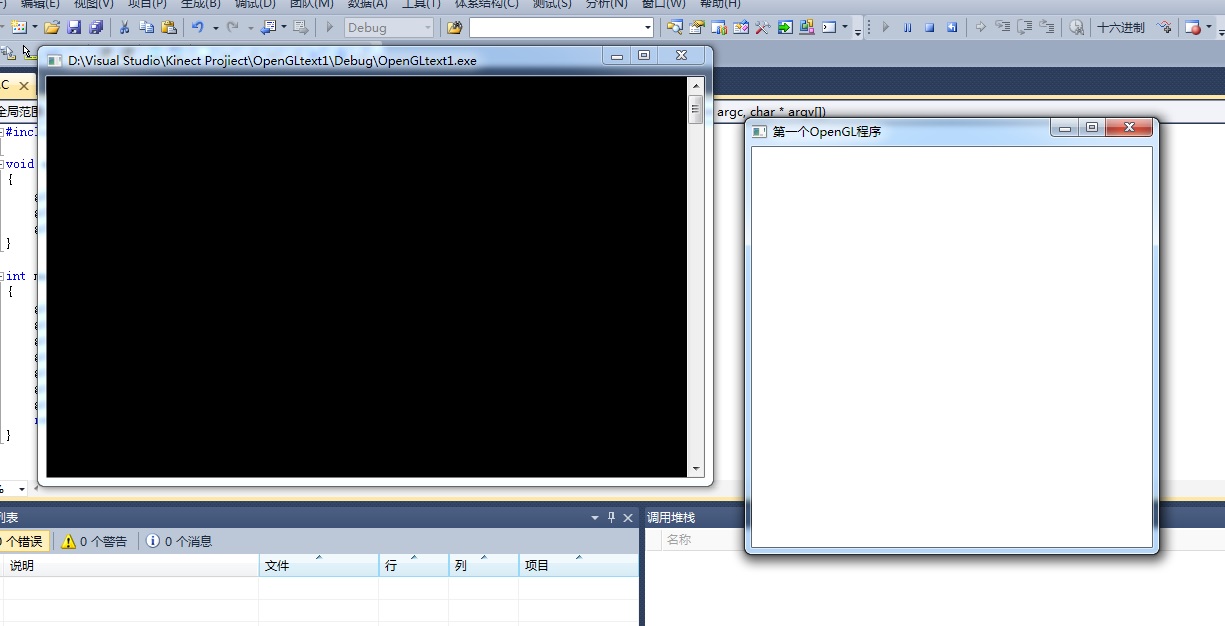The width and height of the screenshot is (1225, 626).
Task: Click the find in files folder icon
Action: click(454, 27)
